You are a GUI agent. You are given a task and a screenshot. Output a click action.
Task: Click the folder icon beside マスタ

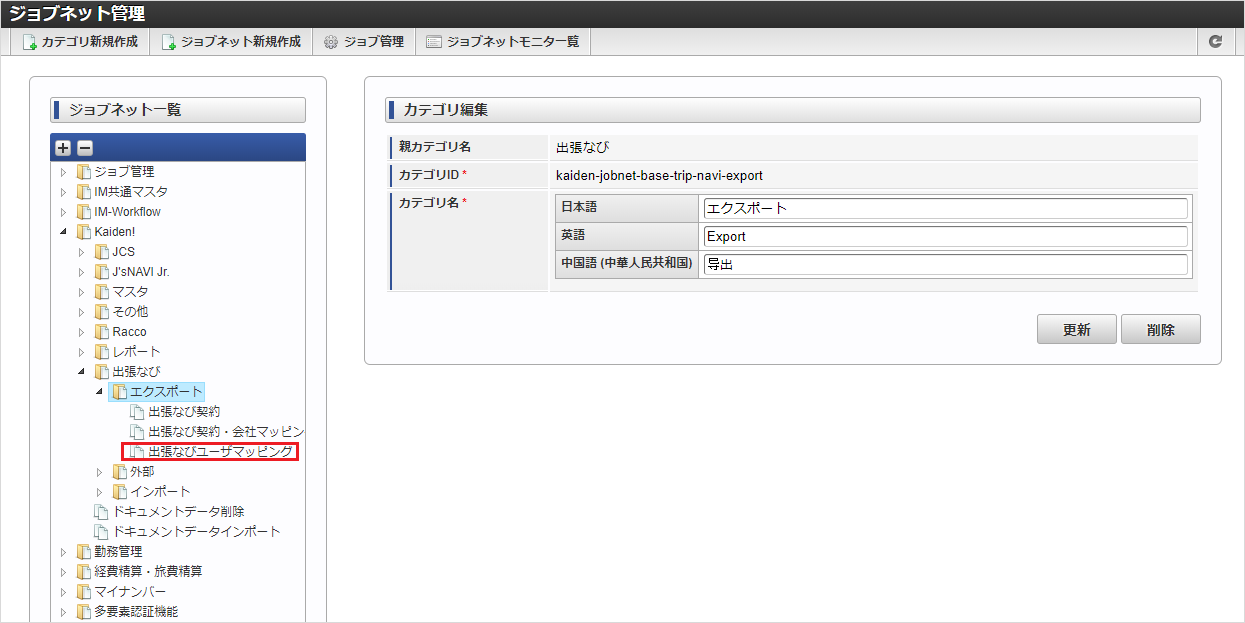(x=101, y=292)
